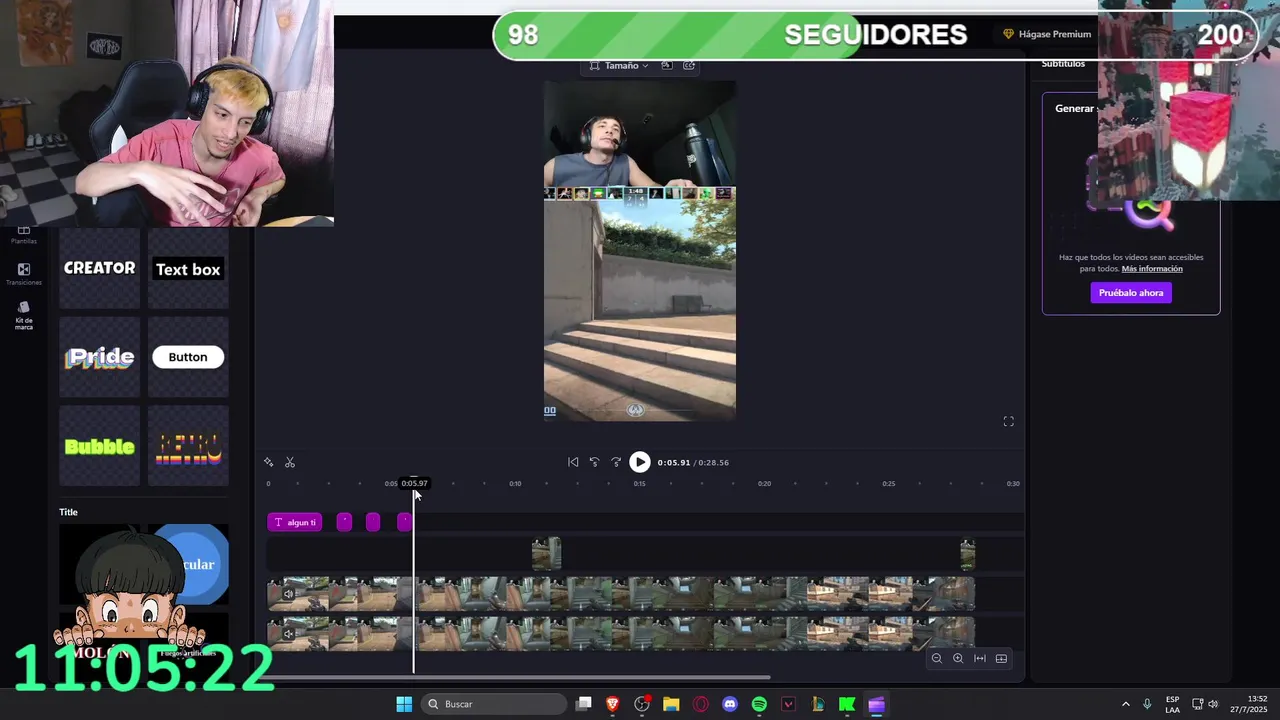Select the short overlay clip near 0:10
Viewport: 1280px width, 720px height.
pos(546,554)
